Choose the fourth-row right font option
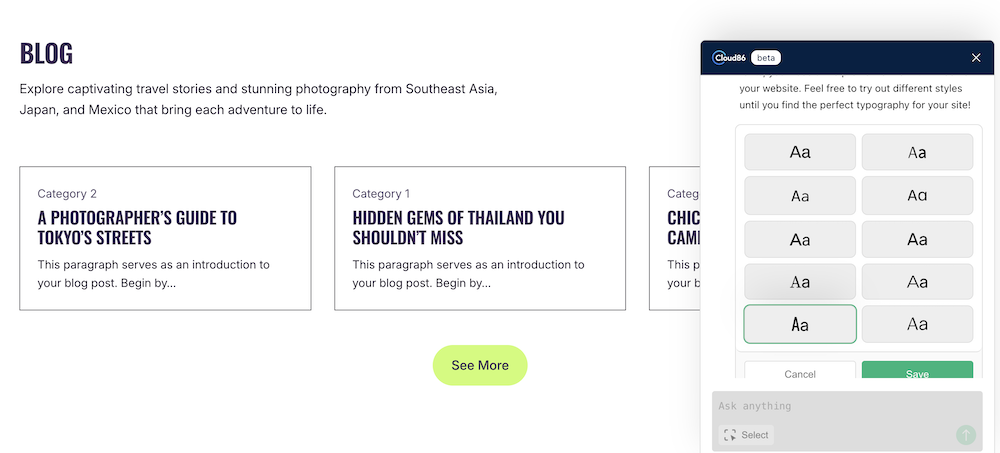1000x453 pixels. 917,282
